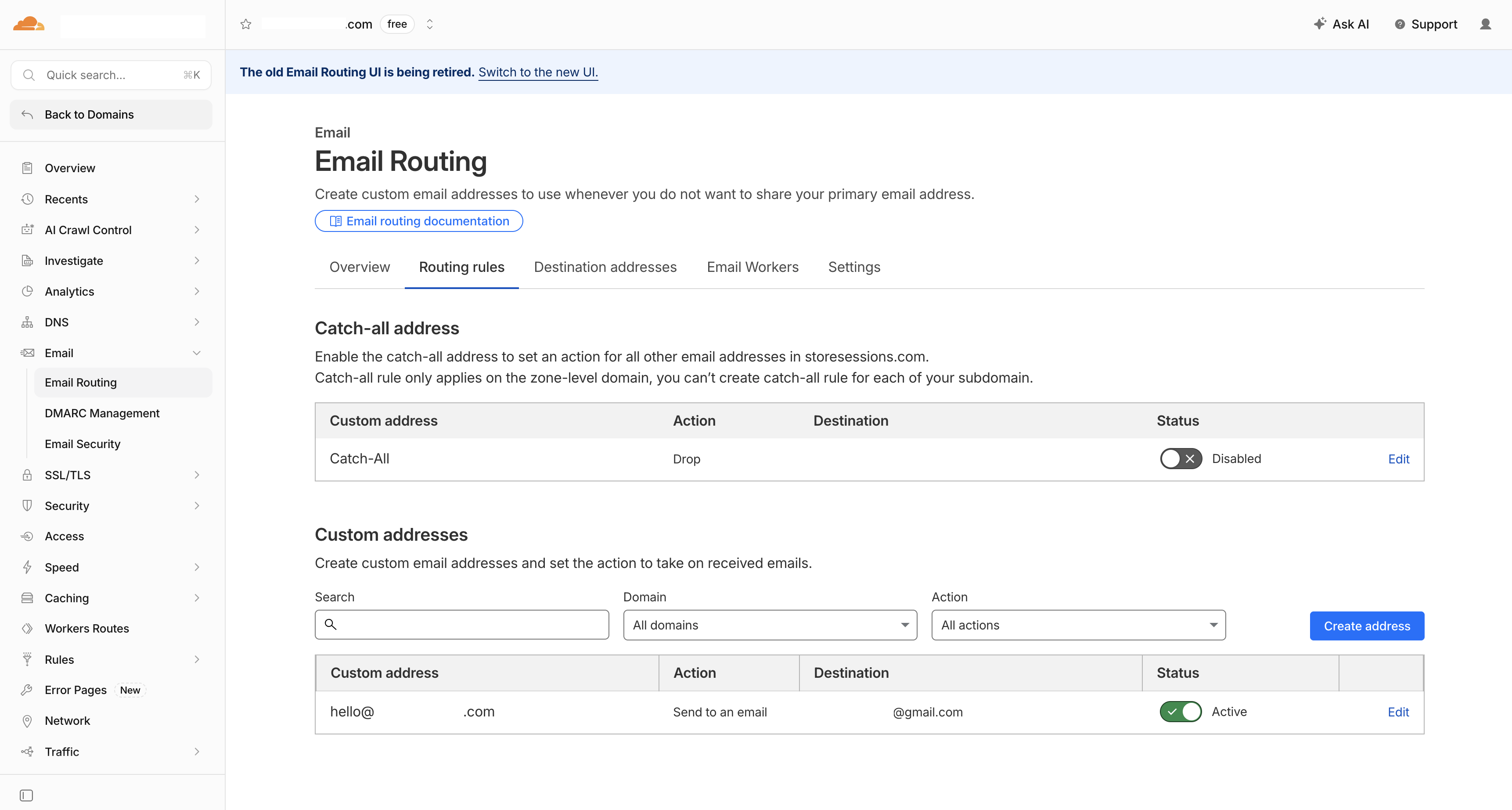
Task: Click the Recents clock icon
Action: point(27,199)
